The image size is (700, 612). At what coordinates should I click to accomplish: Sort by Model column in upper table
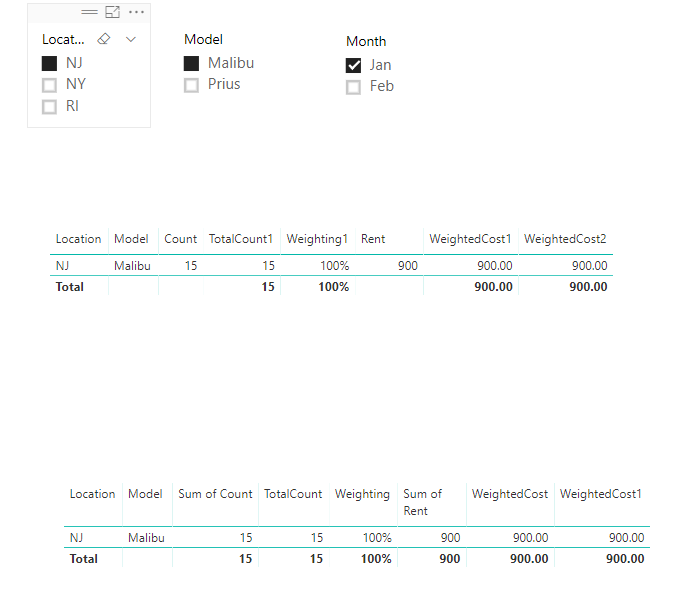pyautogui.click(x=131, y=239)
